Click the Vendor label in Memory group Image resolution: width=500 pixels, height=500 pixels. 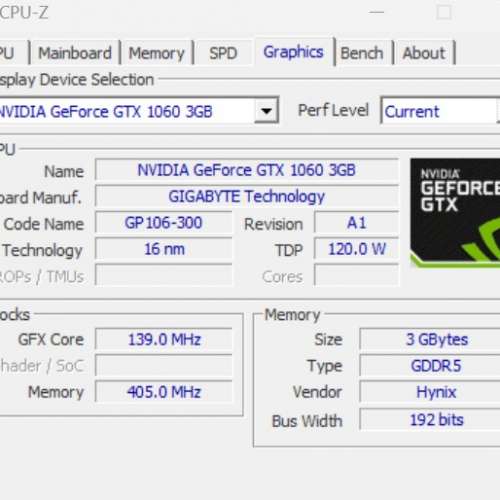pyautogui.click(x=317, y=392)
